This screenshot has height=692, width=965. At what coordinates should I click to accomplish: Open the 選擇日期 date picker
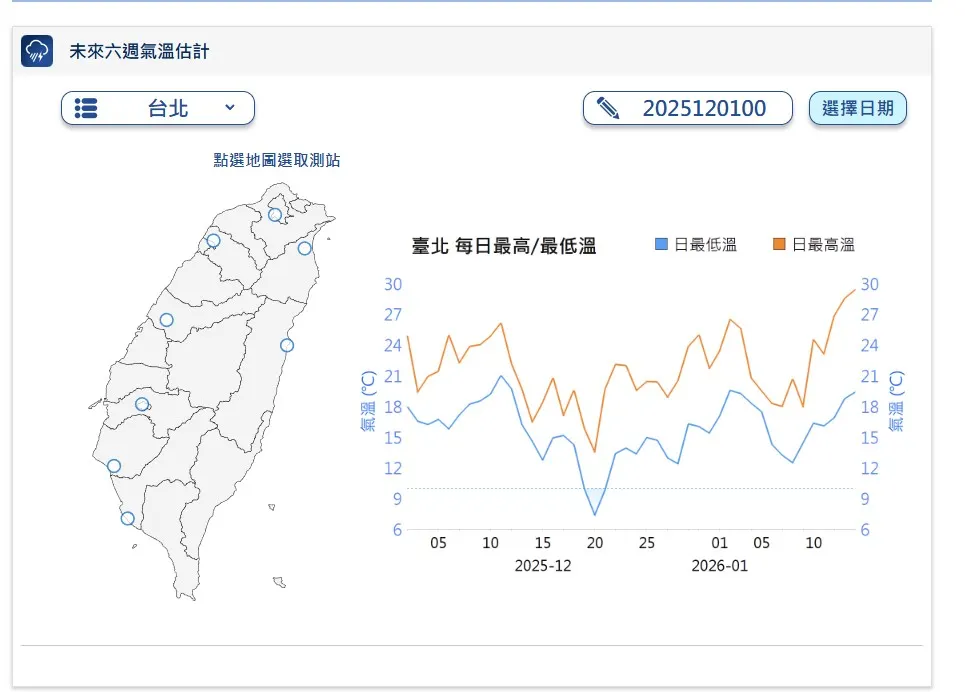coord(858,108)
